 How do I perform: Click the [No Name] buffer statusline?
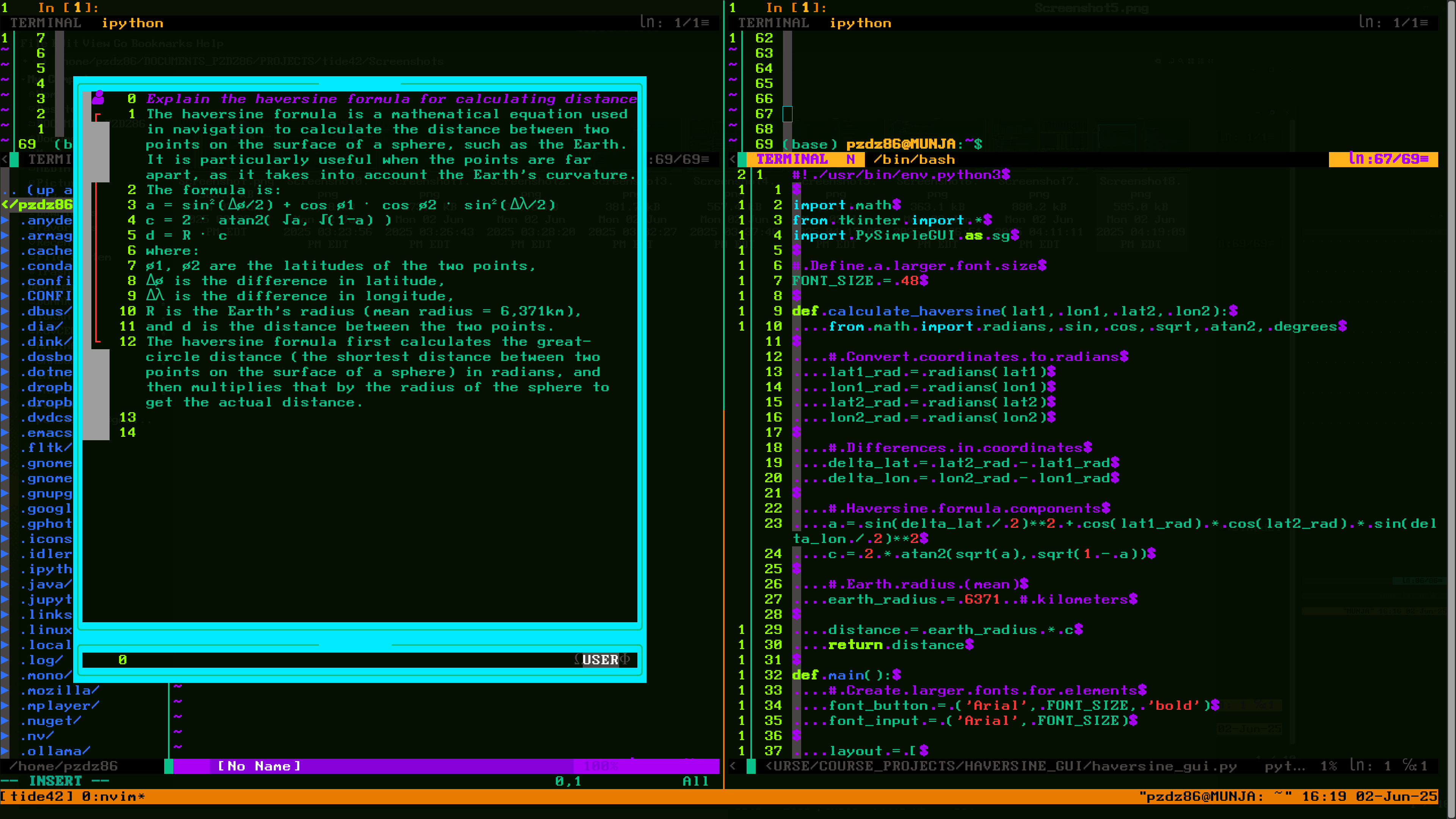pyautogui.click(x=259, y=766)
